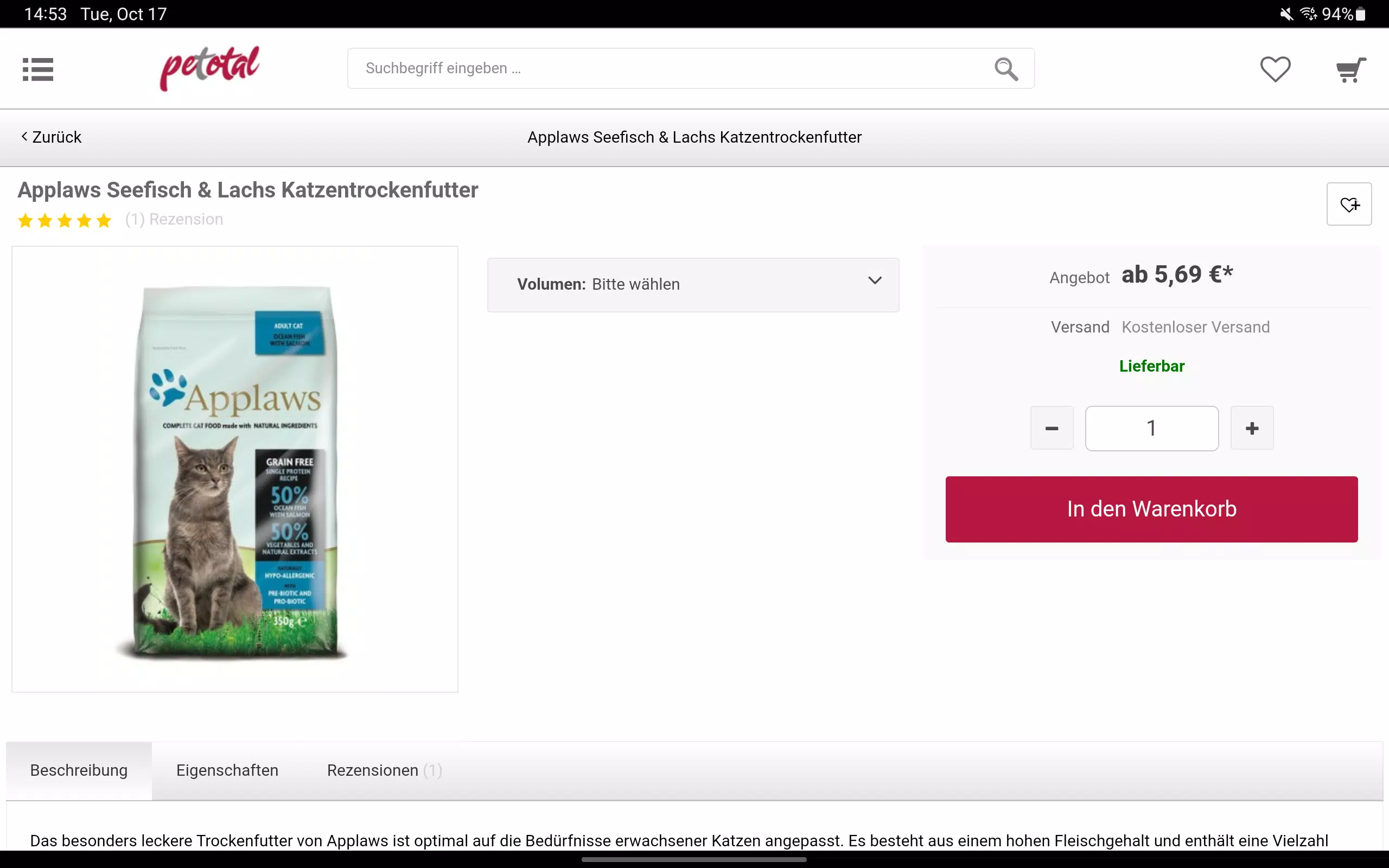Image resolution: width=1389 pixels, height=868 pixels.
Task: Decrease quantity with minus button
Action: [1052, 427]
